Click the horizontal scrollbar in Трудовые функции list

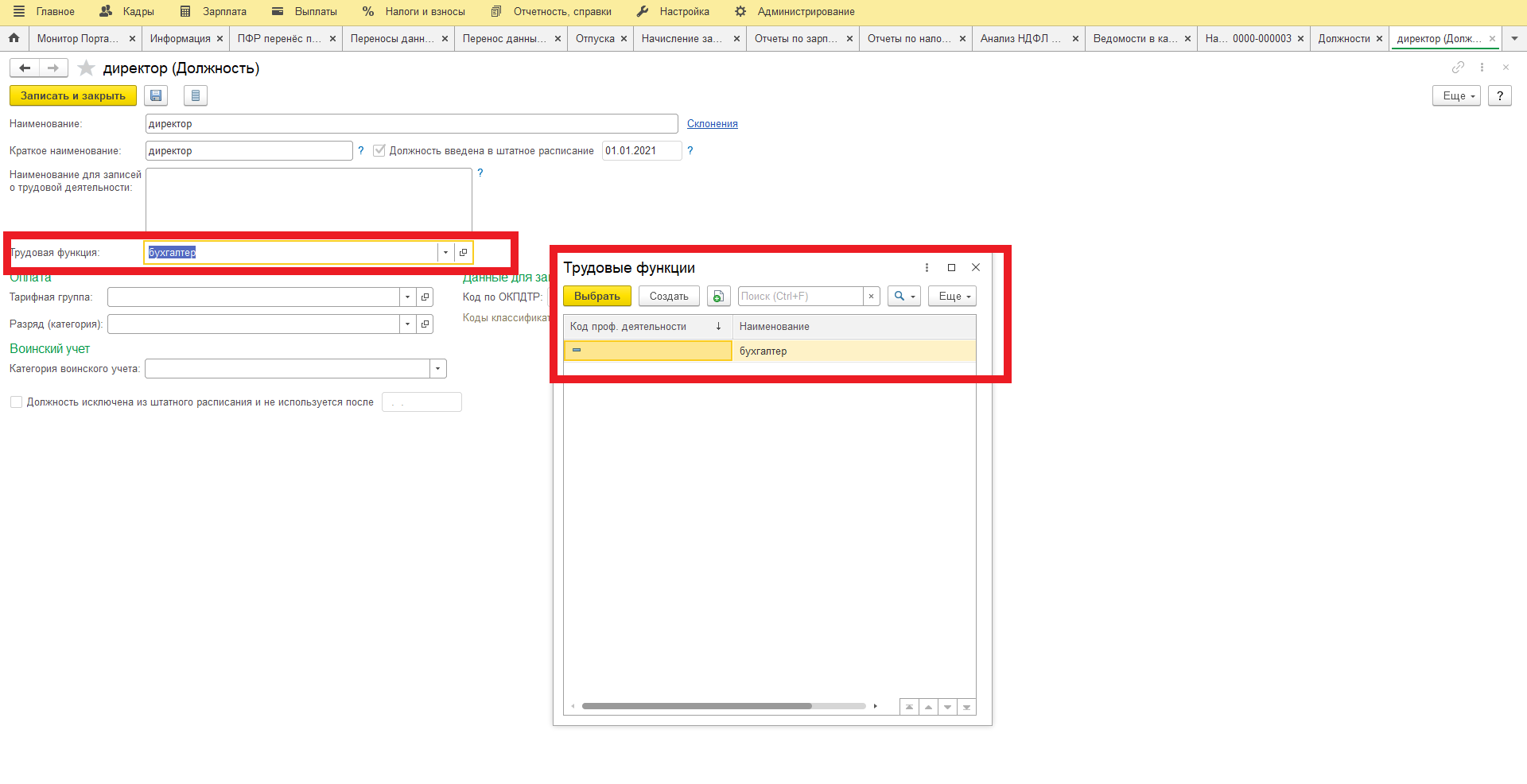[x=696, y=706]
